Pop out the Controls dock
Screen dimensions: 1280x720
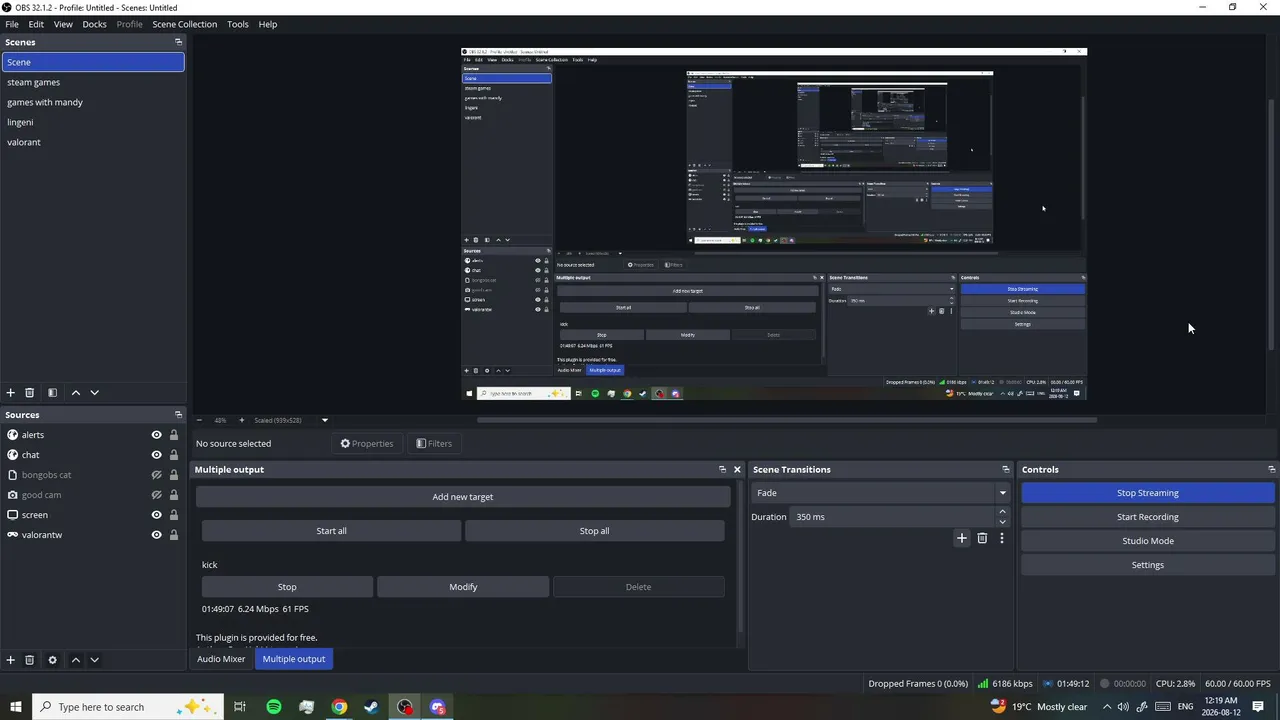click(x=1271, y=469)
